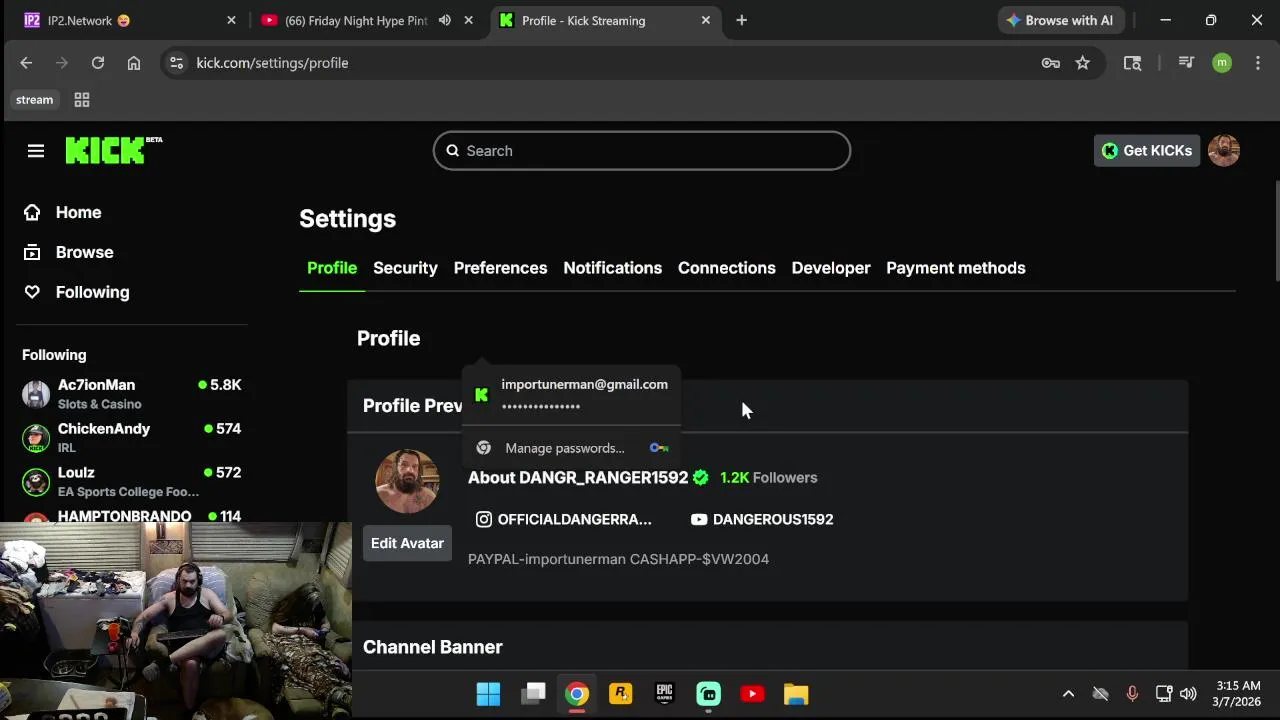Click the Edit Avatar button
This screenshot has height=720, width=1280.
click(407, 543)
